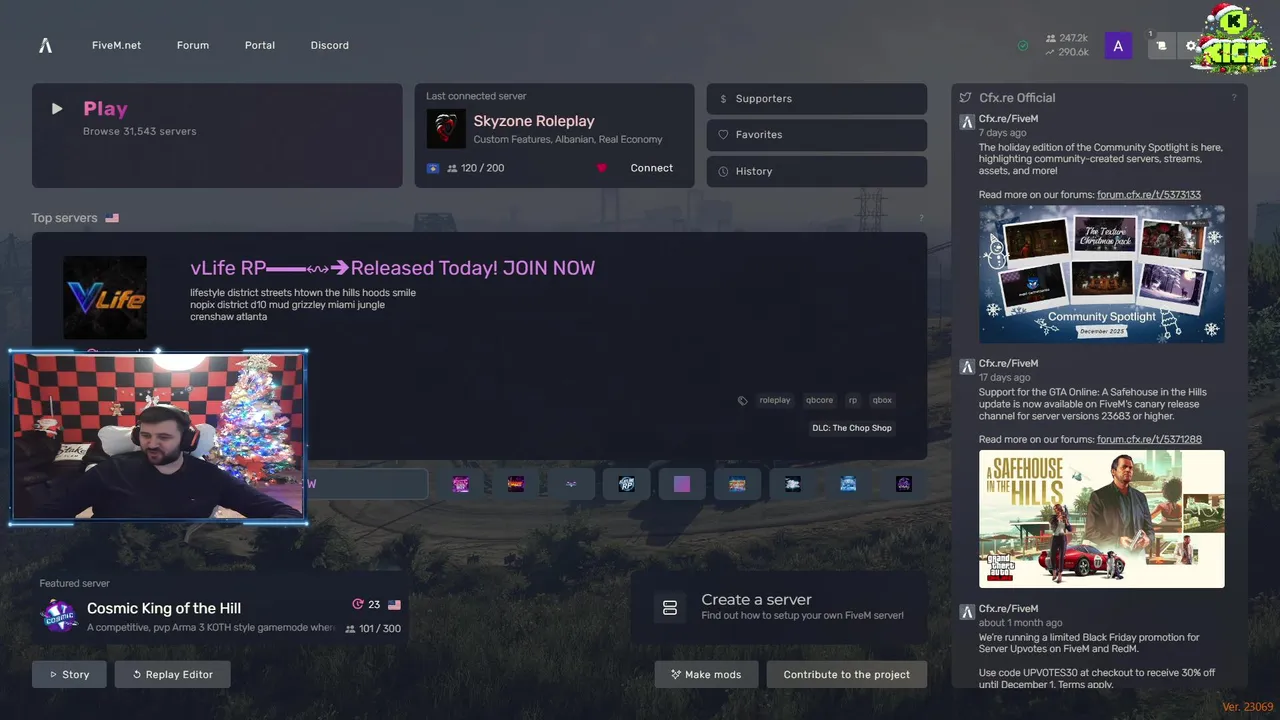The height and width of the screenshot is (720, 1280).
Task: Select the solid purple square server thumbnail
Action: click(682, 484)
